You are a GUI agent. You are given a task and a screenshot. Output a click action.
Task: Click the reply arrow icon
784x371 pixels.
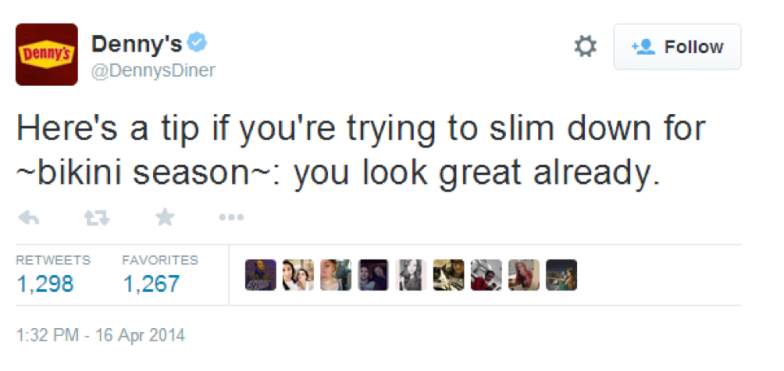point(28,218)
